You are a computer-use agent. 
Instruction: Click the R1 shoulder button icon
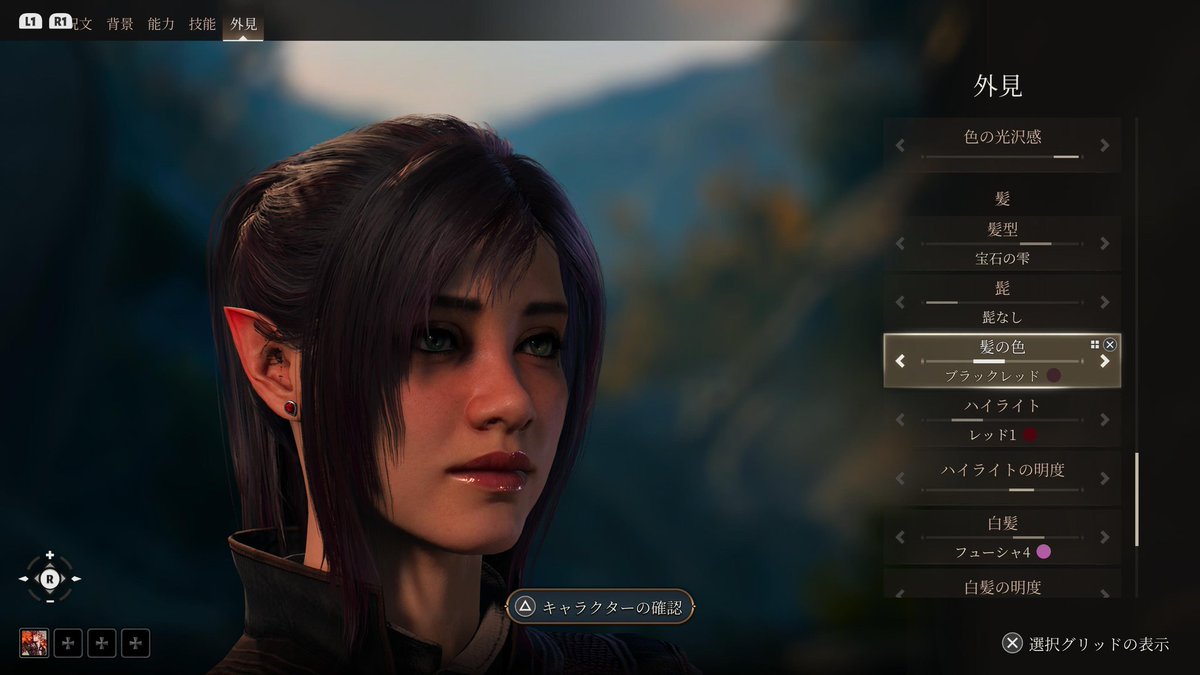pyautogui.click(x=62, y=21)
